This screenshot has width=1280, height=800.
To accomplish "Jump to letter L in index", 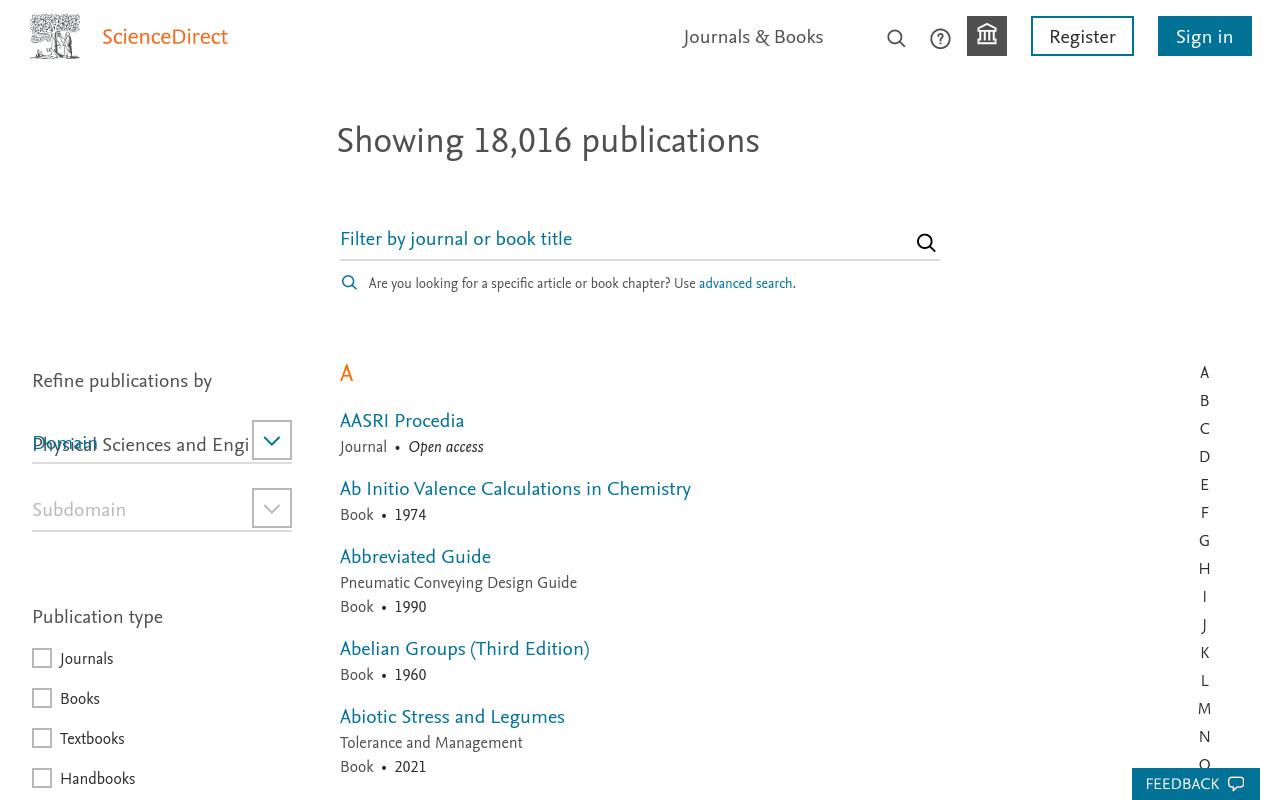I will (1204, 681).
